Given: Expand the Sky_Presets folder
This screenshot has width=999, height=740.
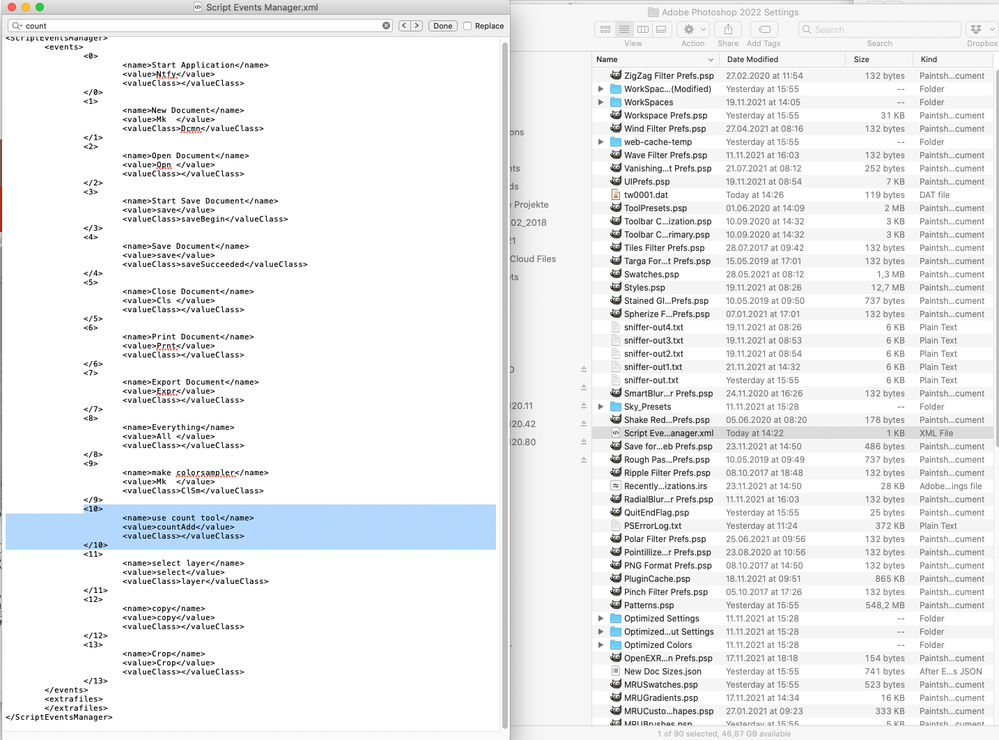Looking at the screenshot, I should point(600,407).
